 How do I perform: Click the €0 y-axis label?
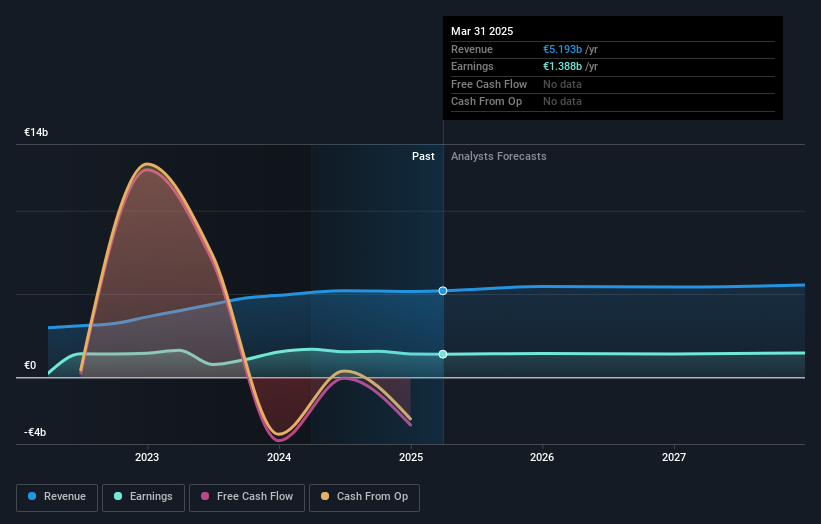30,365
